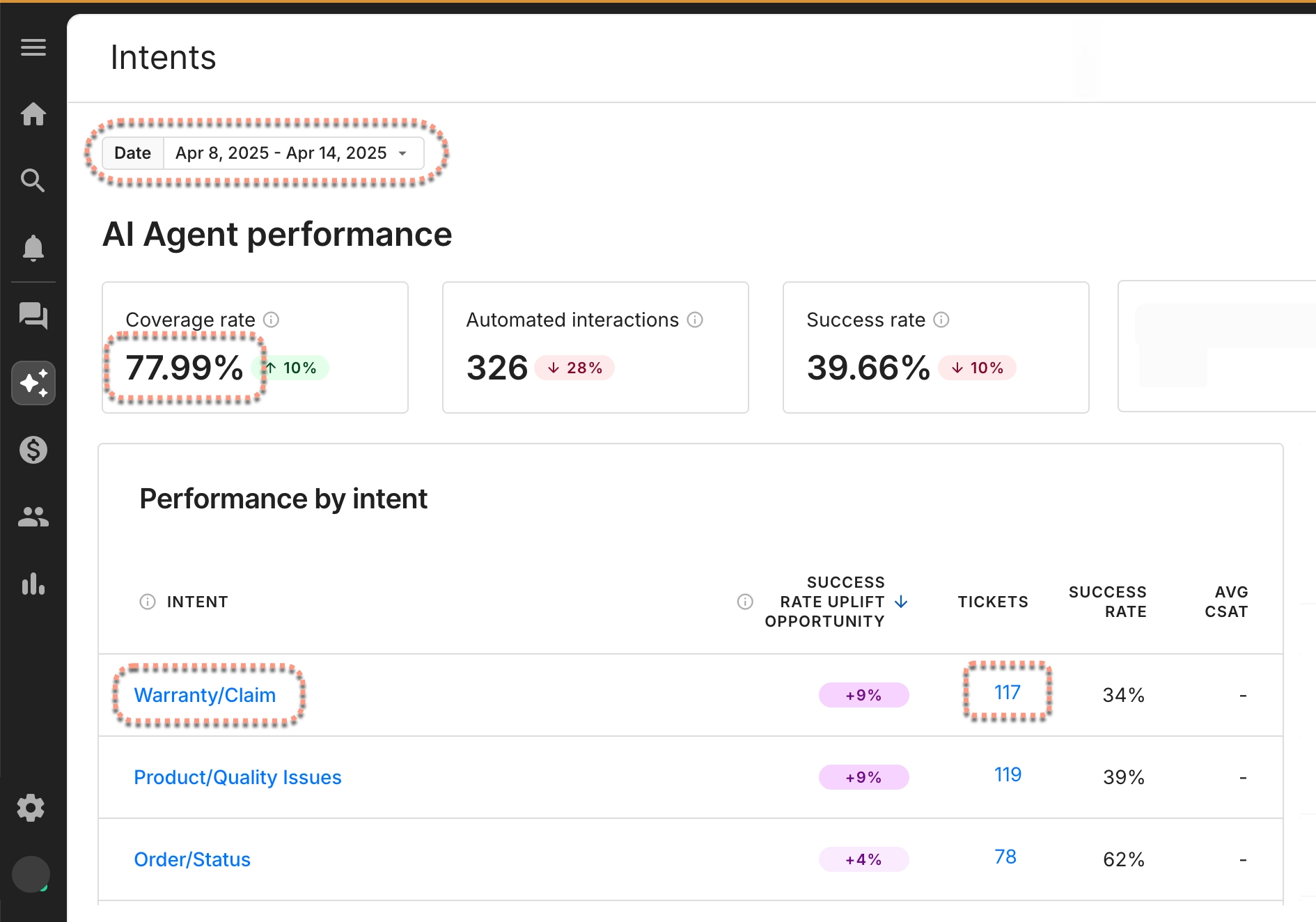Toggle sort arrow on Success Rate Uplift Opportunity
Image resolution: width=1316 pixels, height=922 pixels.
pyautogui.click(x=901, y=602)
